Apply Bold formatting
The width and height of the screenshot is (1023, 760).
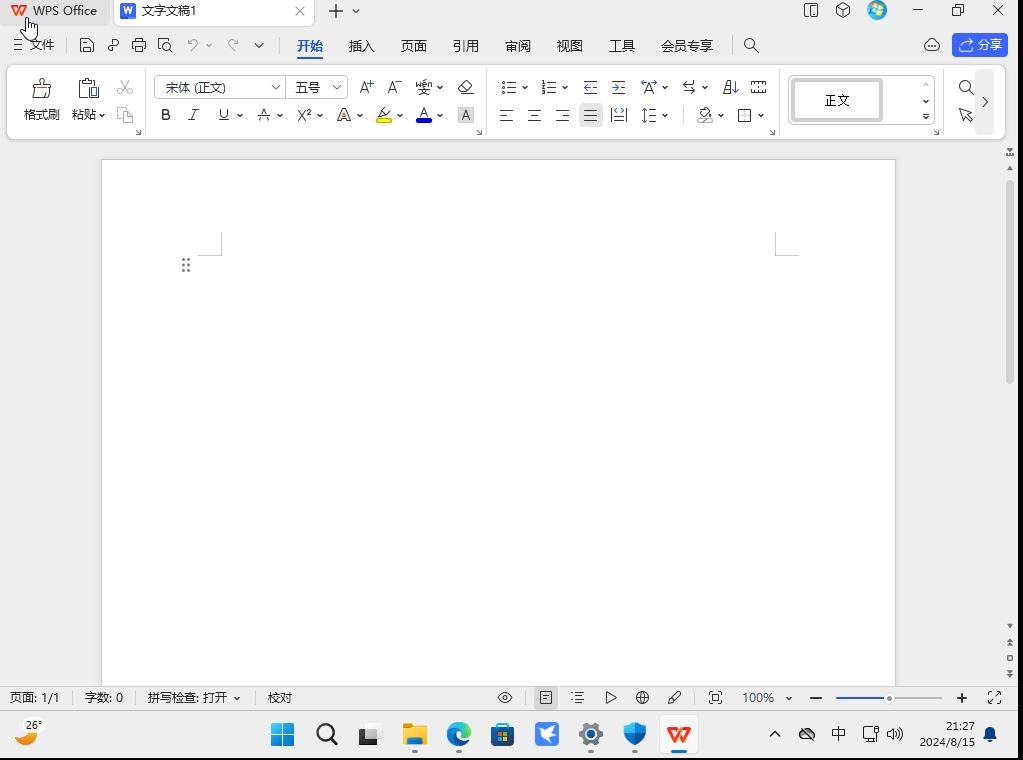tap(165, 115)
